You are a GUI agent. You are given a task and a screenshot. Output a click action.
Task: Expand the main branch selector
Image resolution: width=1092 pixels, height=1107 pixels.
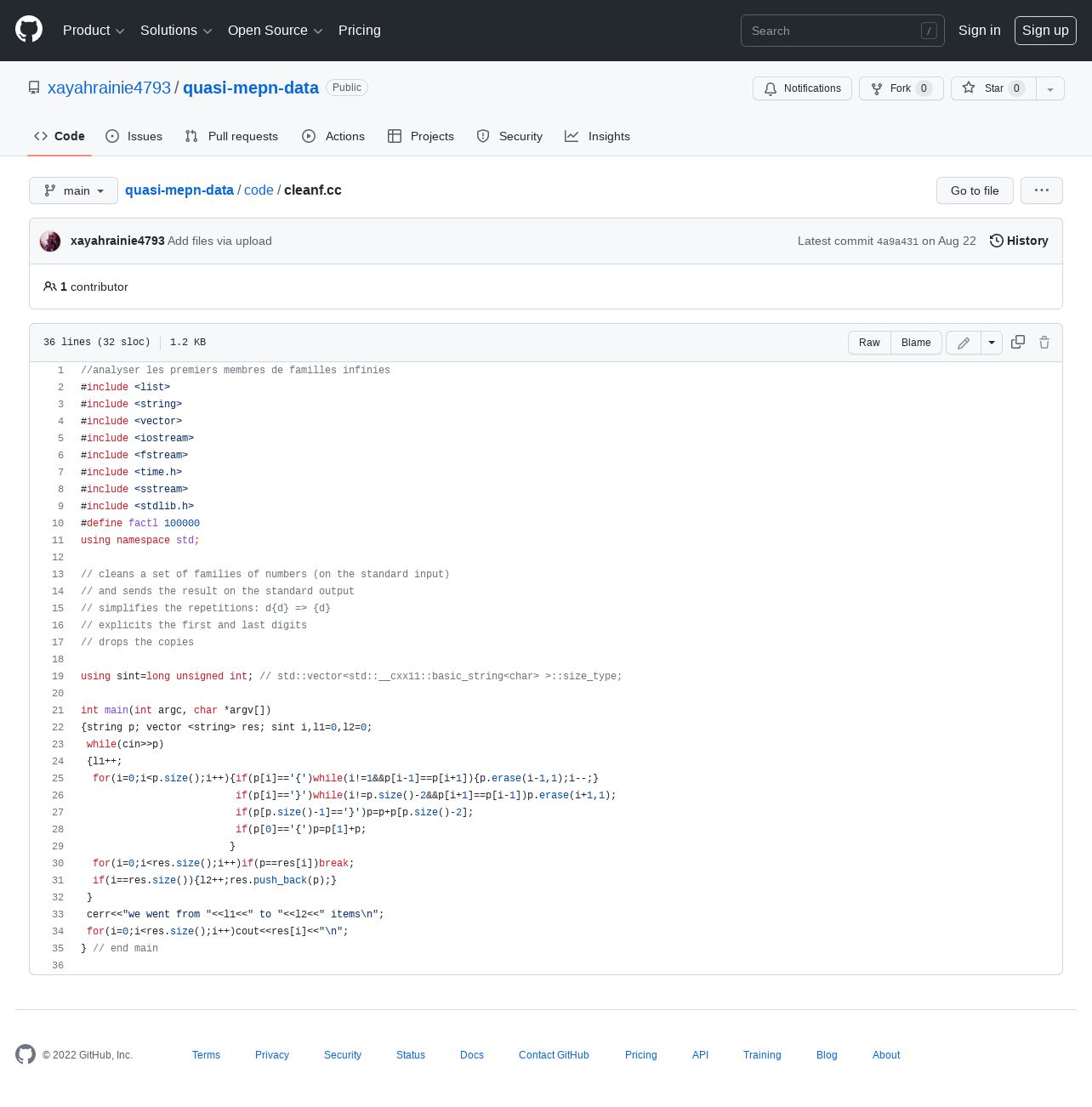pyautogui.click(x=73, y=190)
